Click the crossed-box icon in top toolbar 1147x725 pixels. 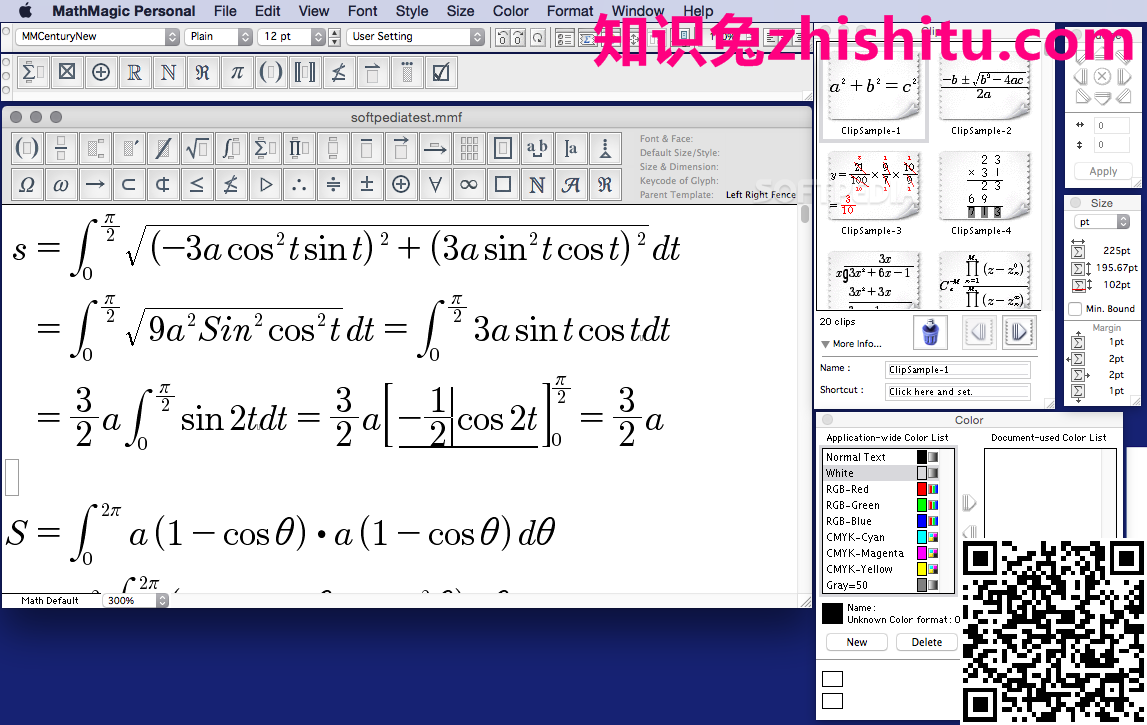(67, 72)
